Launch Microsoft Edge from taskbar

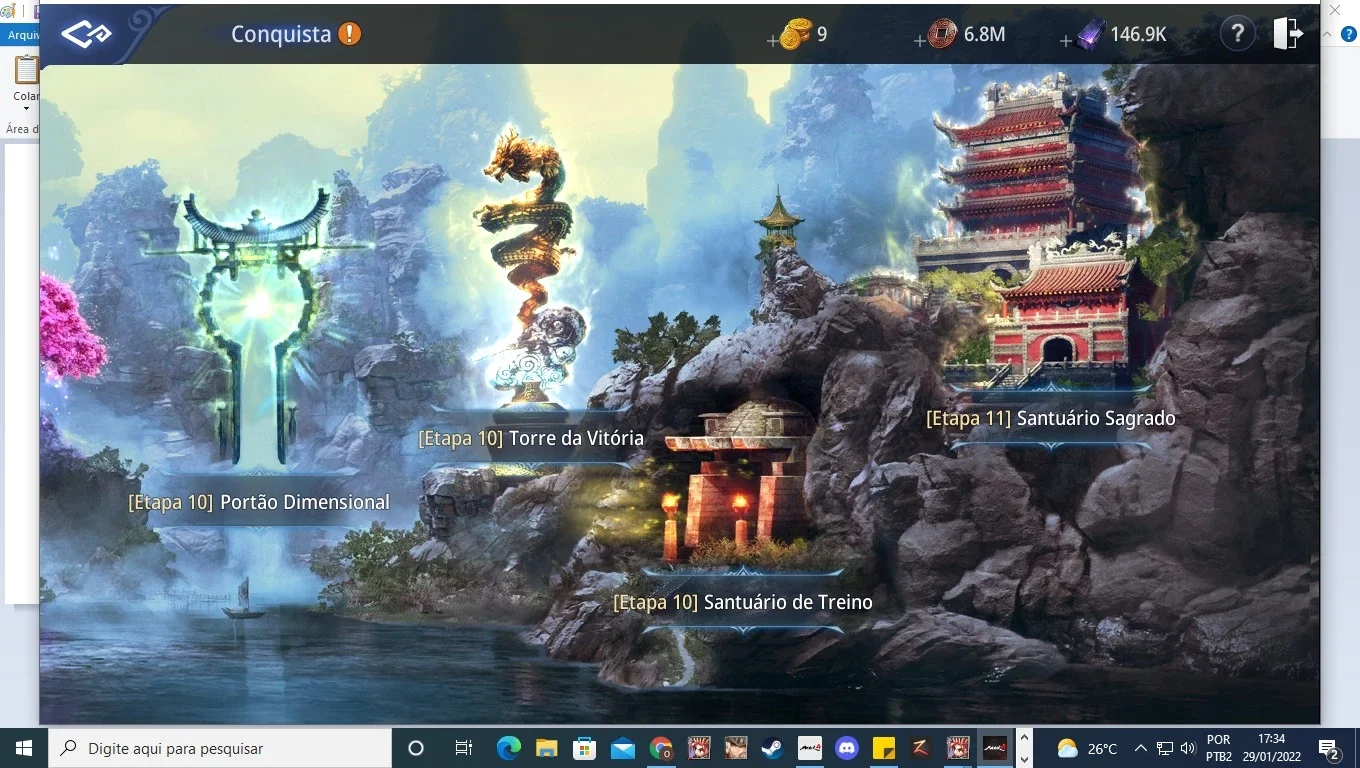pyautogui.click(x=509, y=748)
